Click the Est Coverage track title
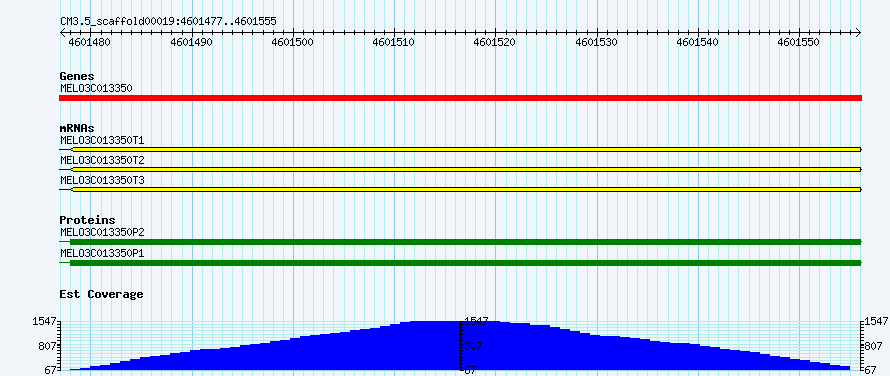 [x=102, y=294]
